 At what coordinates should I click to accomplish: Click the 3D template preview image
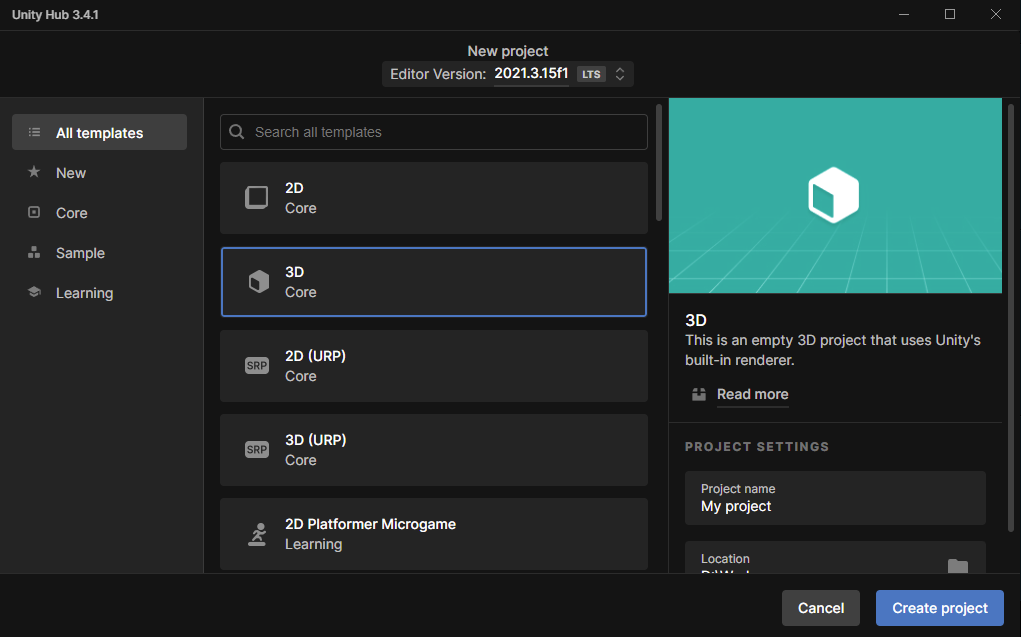click(835, 195)
